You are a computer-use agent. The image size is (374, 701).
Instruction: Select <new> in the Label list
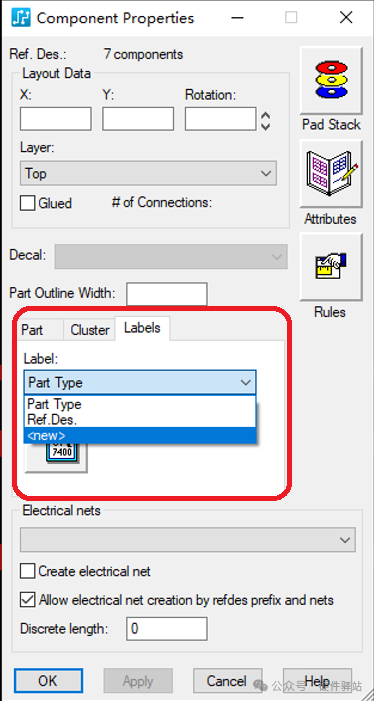pos(140,435)
